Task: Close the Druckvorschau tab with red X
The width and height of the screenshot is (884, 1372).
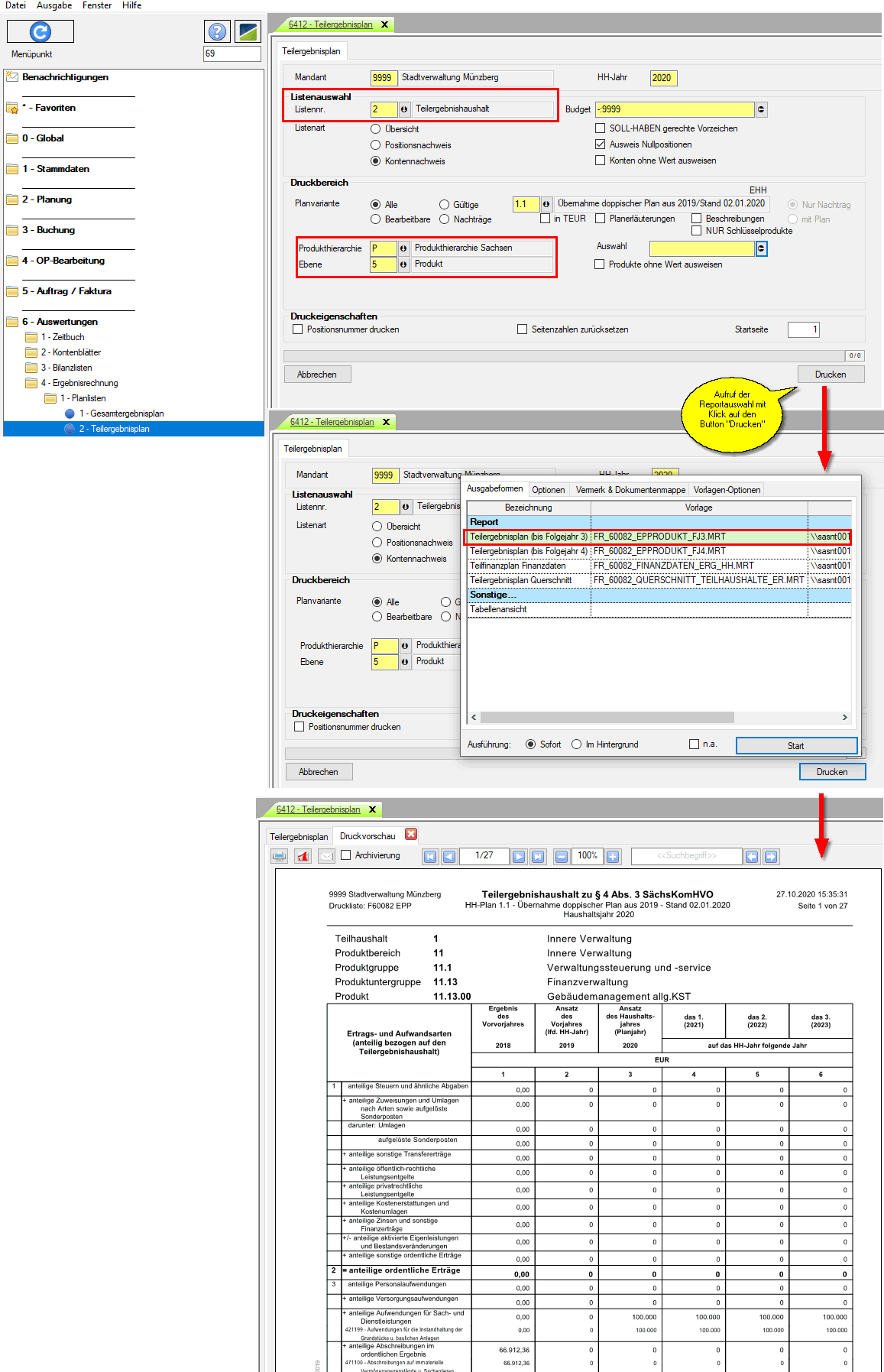Action: [x=411, y=835]
